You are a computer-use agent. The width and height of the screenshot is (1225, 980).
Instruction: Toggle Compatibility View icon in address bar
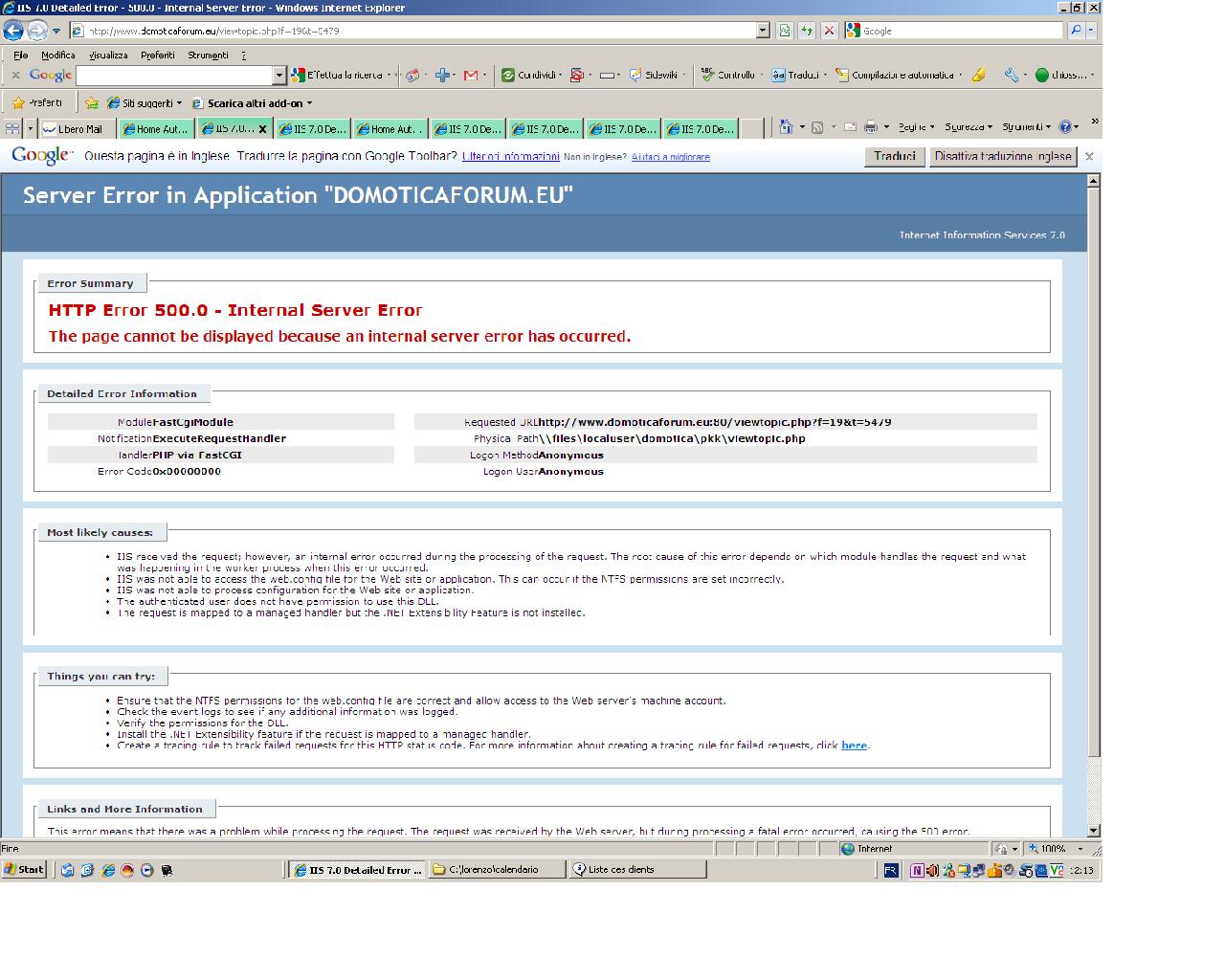(x=785, y=31)
